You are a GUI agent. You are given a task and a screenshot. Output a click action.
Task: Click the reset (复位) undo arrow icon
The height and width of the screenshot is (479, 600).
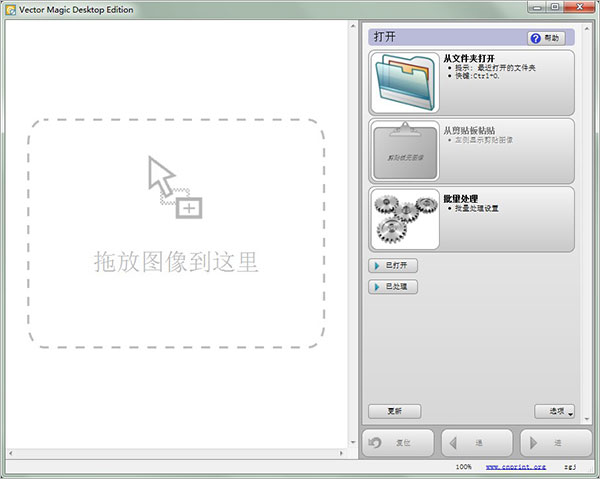(x=376, y=442)
